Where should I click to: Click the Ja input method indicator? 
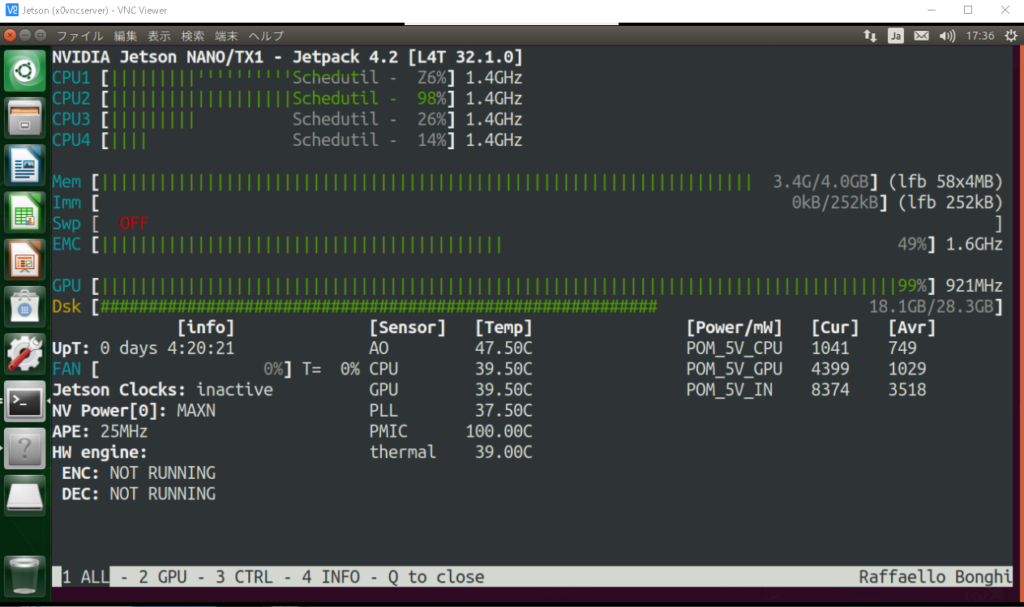896,36
